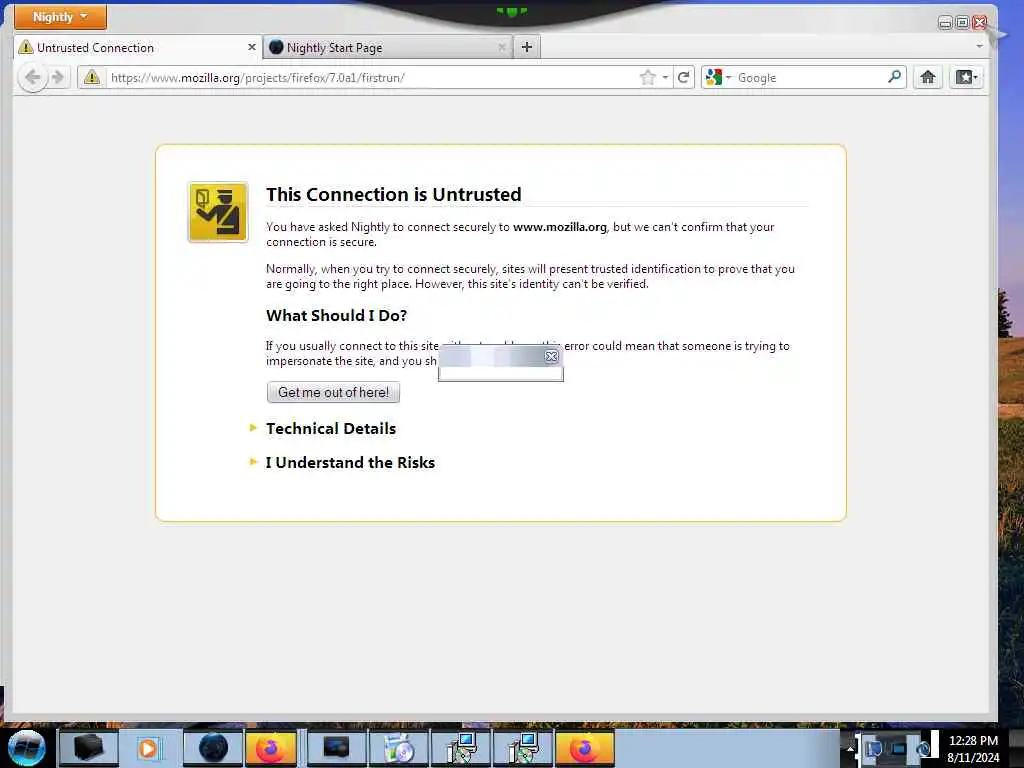Open the address bar history dropdown arrow
Image resolution: width=1024 pixels, height=768 pixels.
click(x=665, y=78)
